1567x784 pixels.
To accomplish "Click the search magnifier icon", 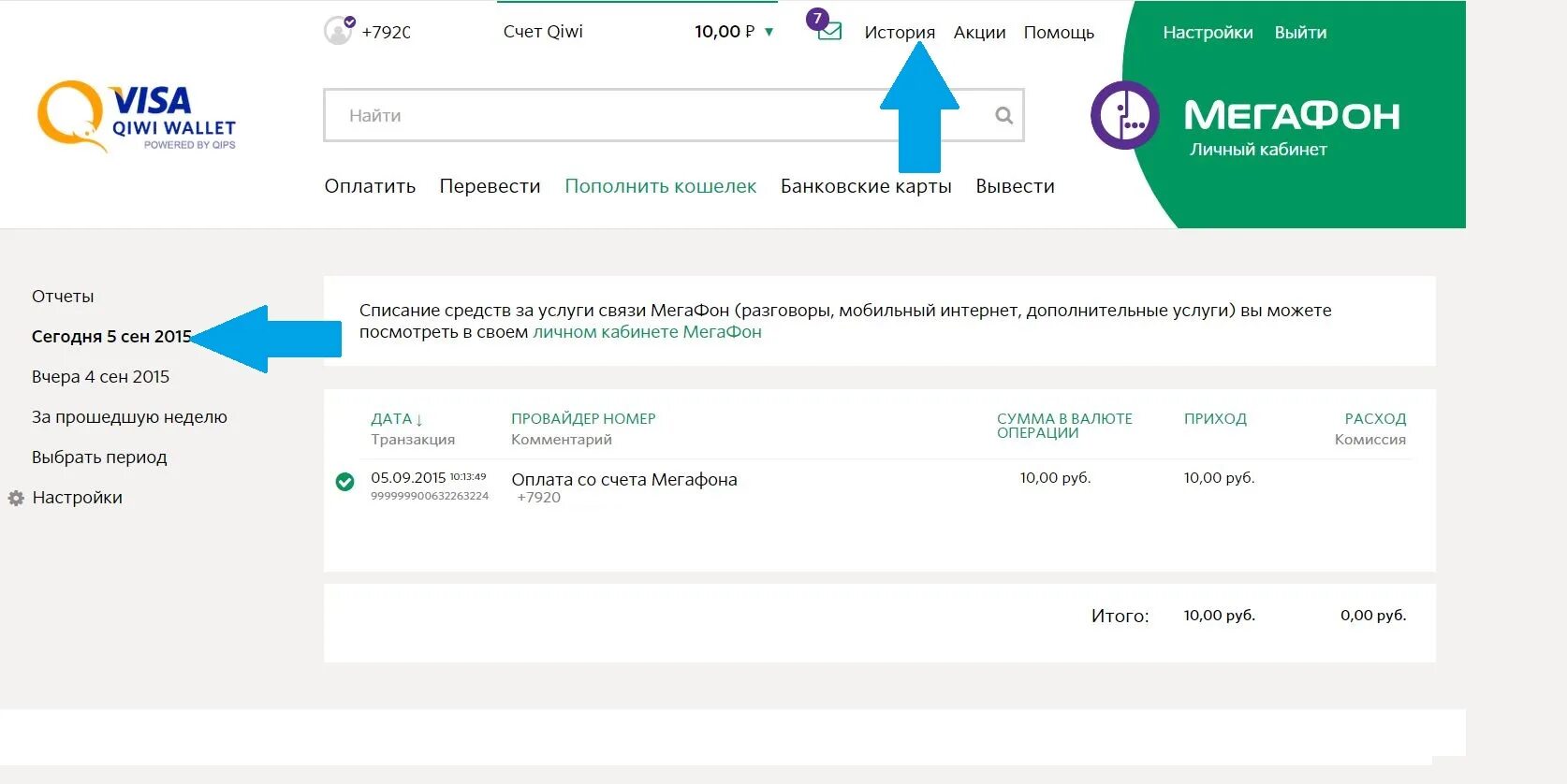I will coord(1003,115).
